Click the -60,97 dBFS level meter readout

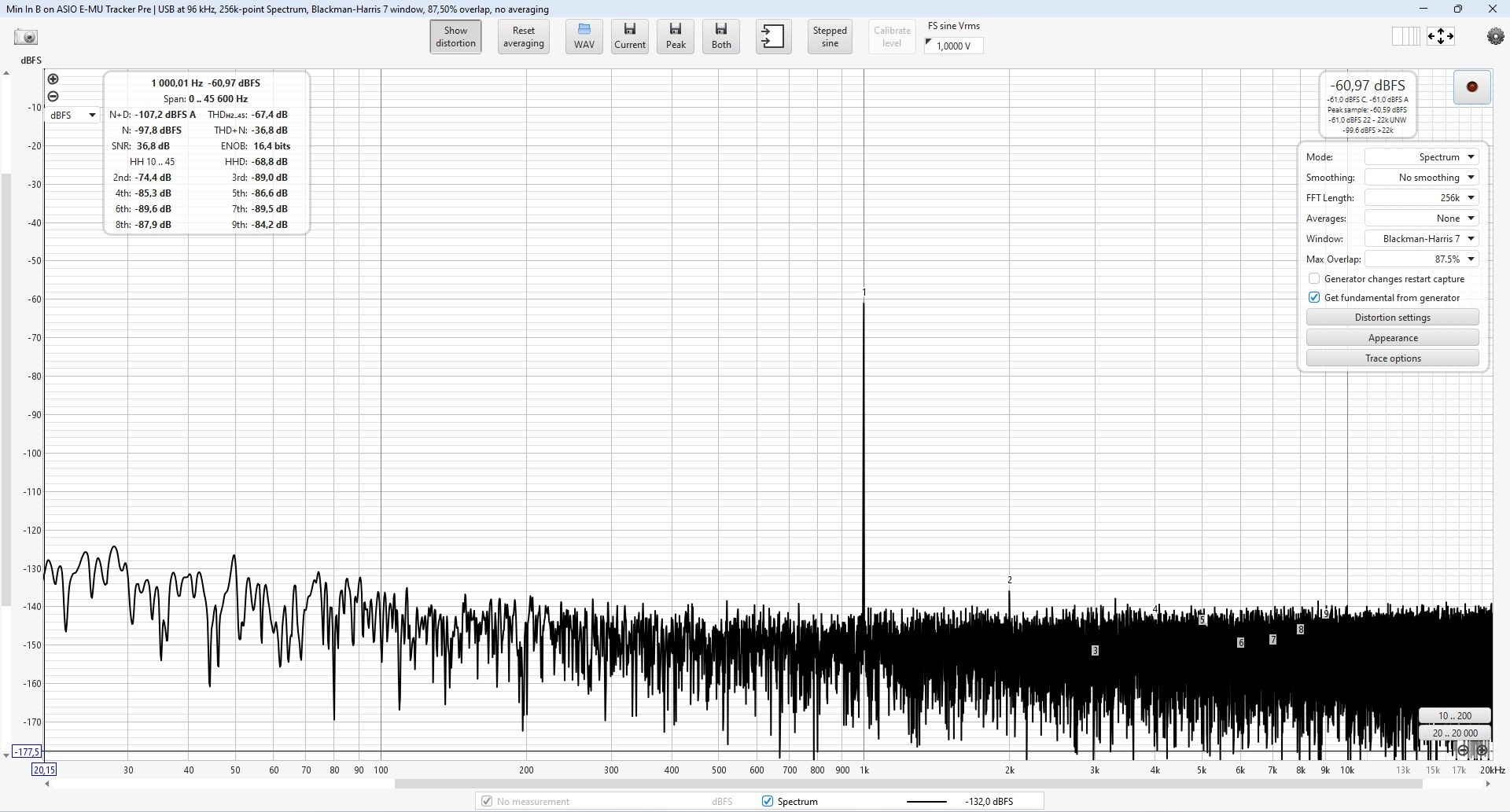point(1367,86)
